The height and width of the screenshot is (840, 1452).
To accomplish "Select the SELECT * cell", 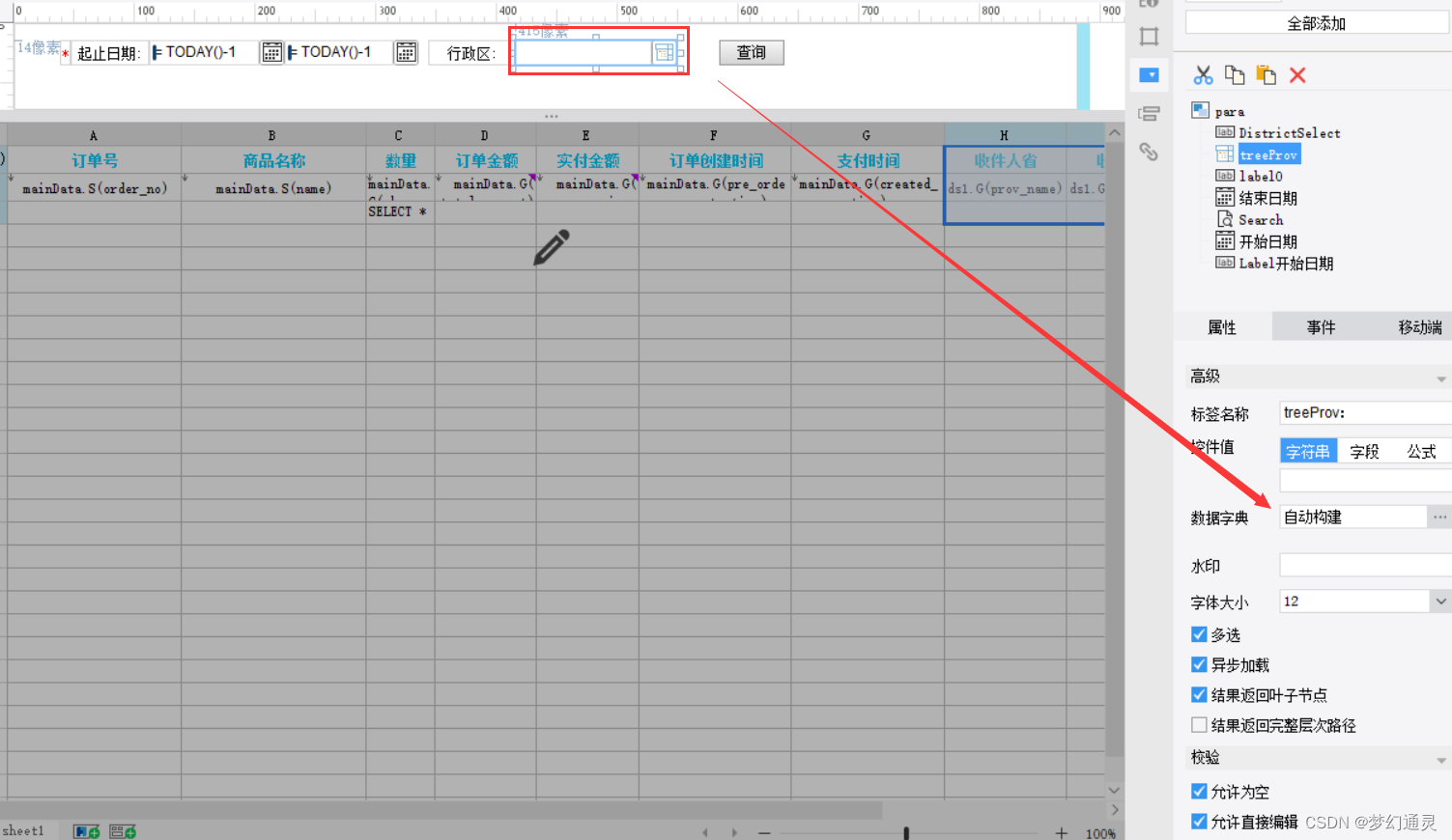I will pos(400,211).
